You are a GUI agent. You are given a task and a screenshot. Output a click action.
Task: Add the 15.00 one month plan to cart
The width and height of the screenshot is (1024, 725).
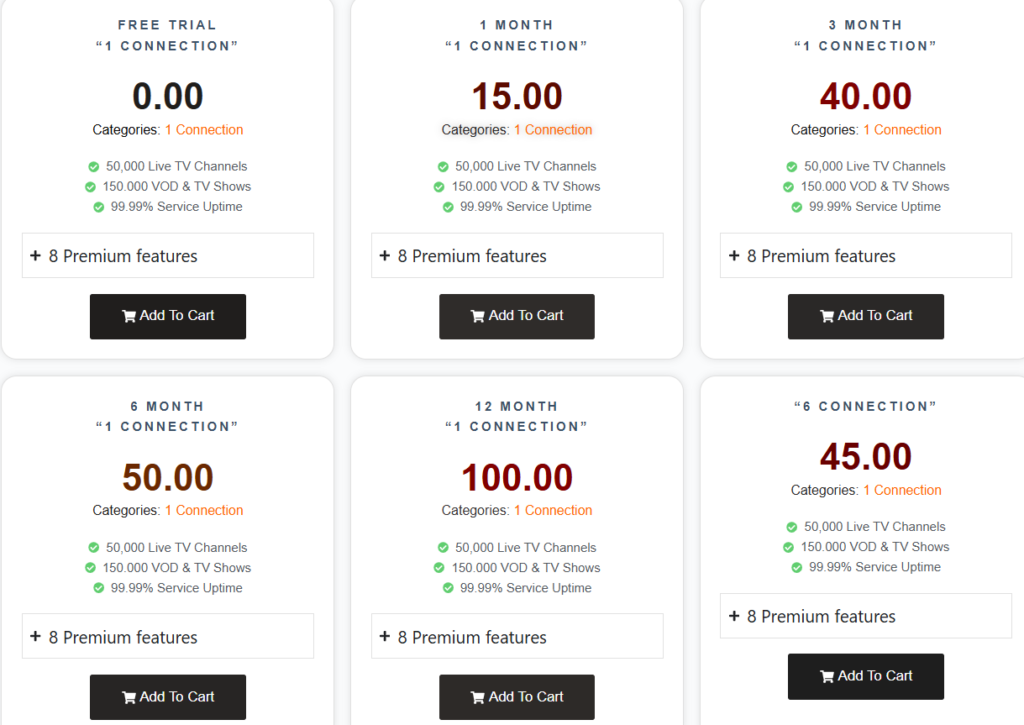(x=517, y=316)
